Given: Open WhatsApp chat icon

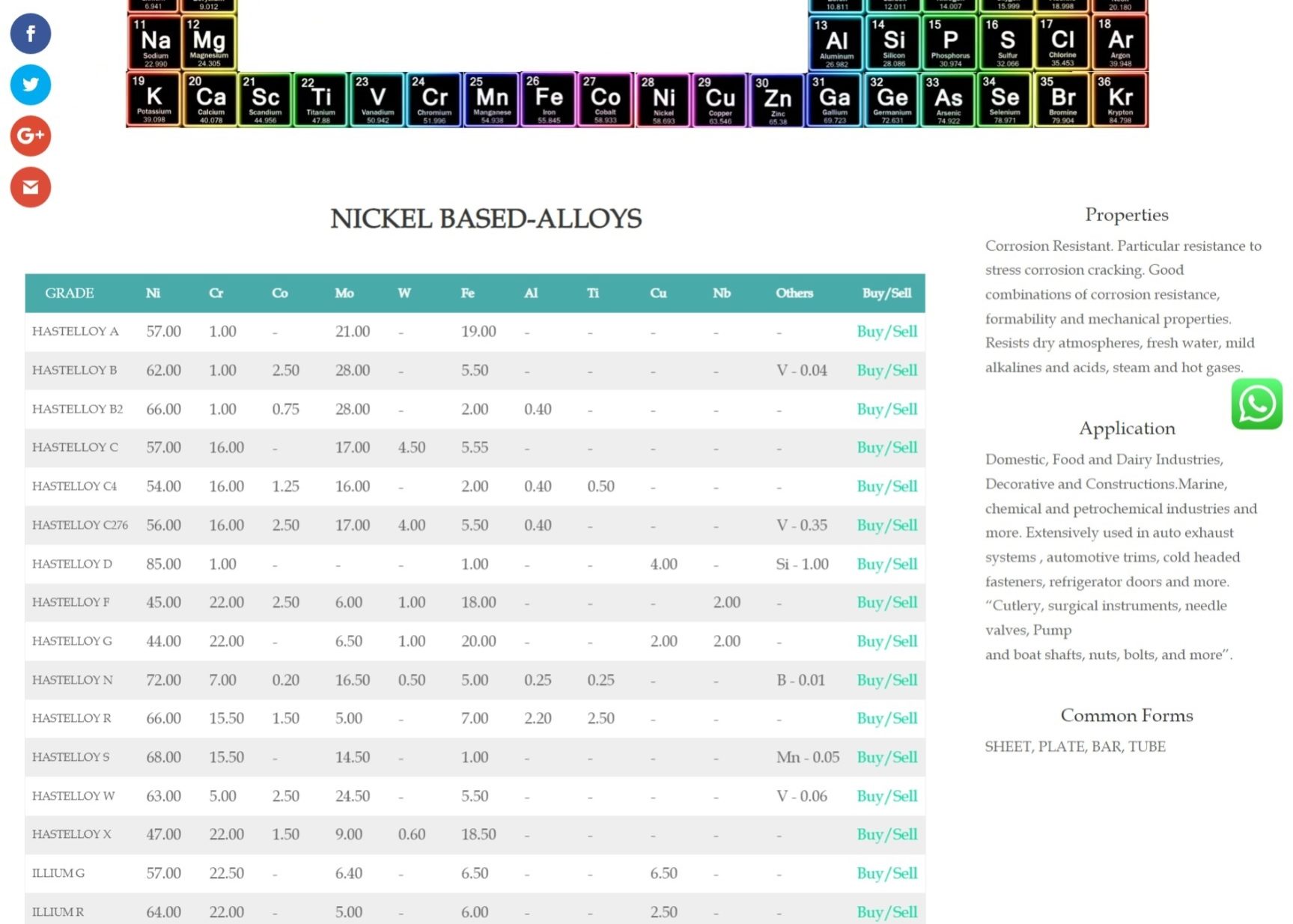Looking at the screenshot, I should (x=1256, y=404).
